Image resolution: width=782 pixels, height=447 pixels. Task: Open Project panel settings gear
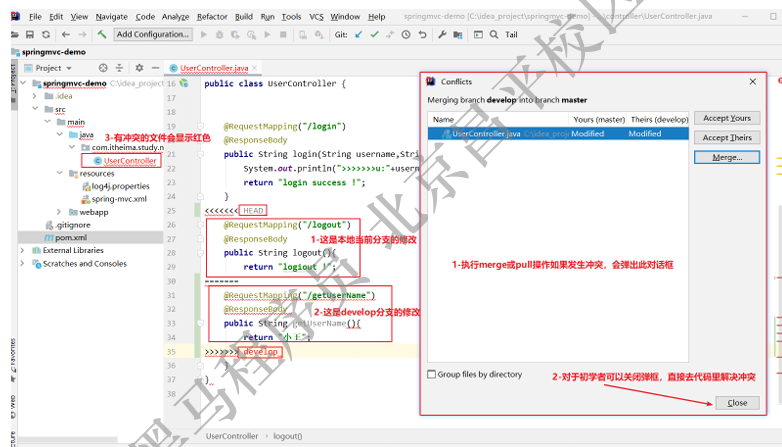tap(139, 68)
